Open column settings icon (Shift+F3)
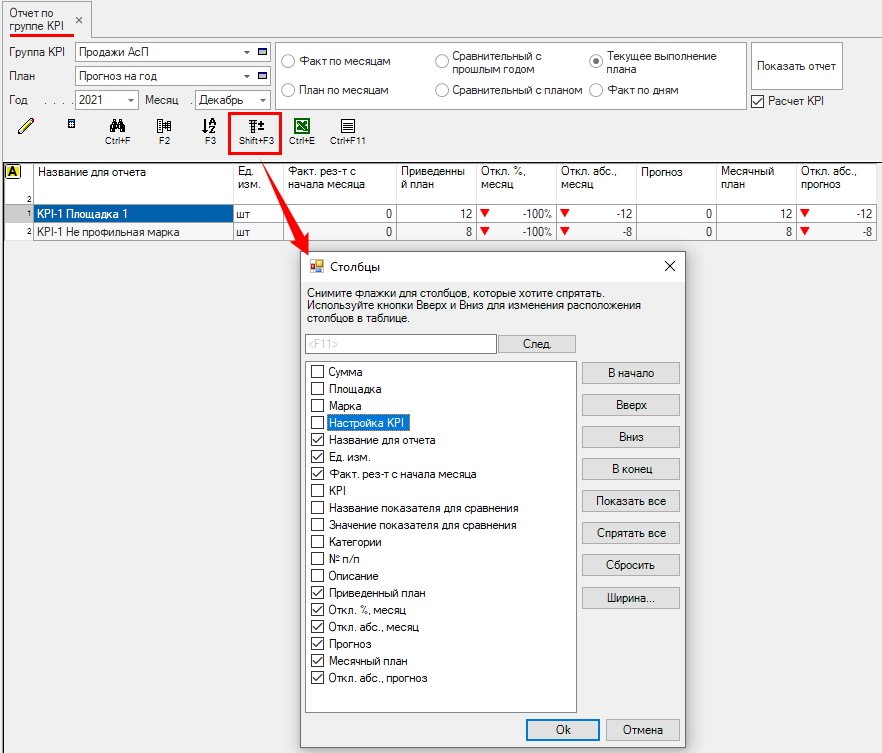 [x=255, y=126]
